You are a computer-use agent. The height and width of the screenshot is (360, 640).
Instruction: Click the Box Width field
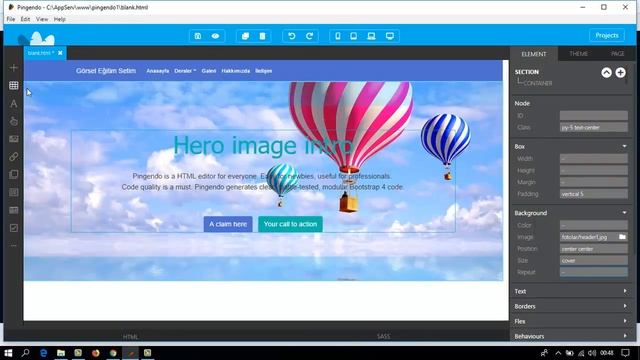pyautogui.click(x=593, y=158)
